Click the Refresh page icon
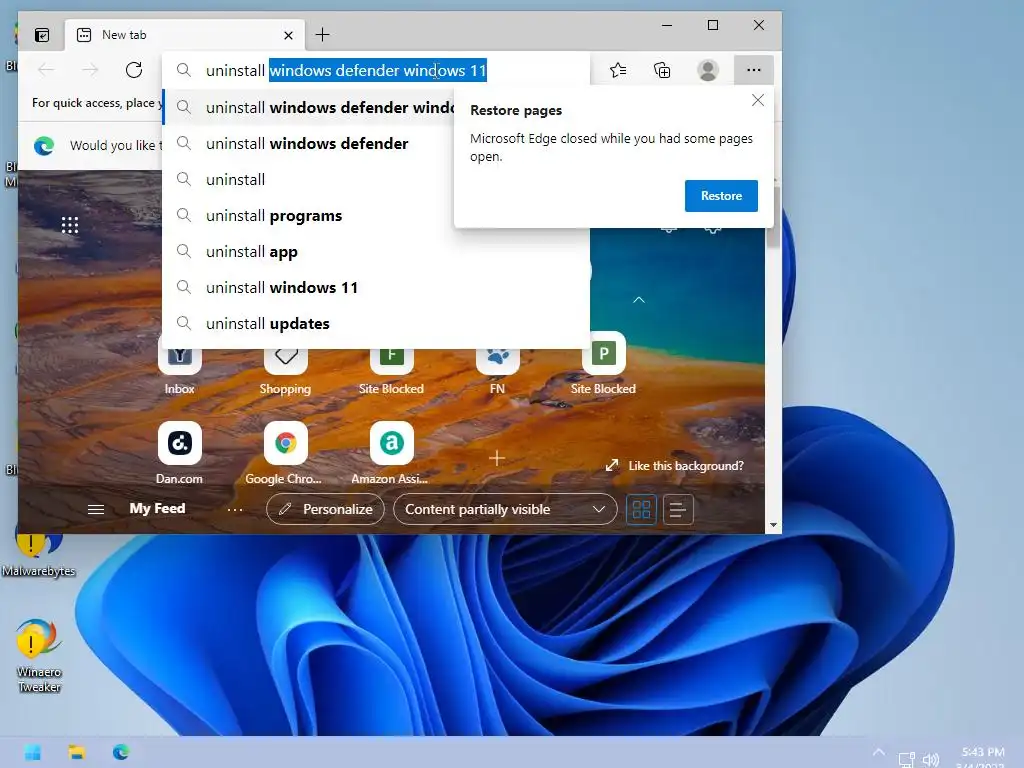Screen dimensions: 1024x768 [134, 70]
